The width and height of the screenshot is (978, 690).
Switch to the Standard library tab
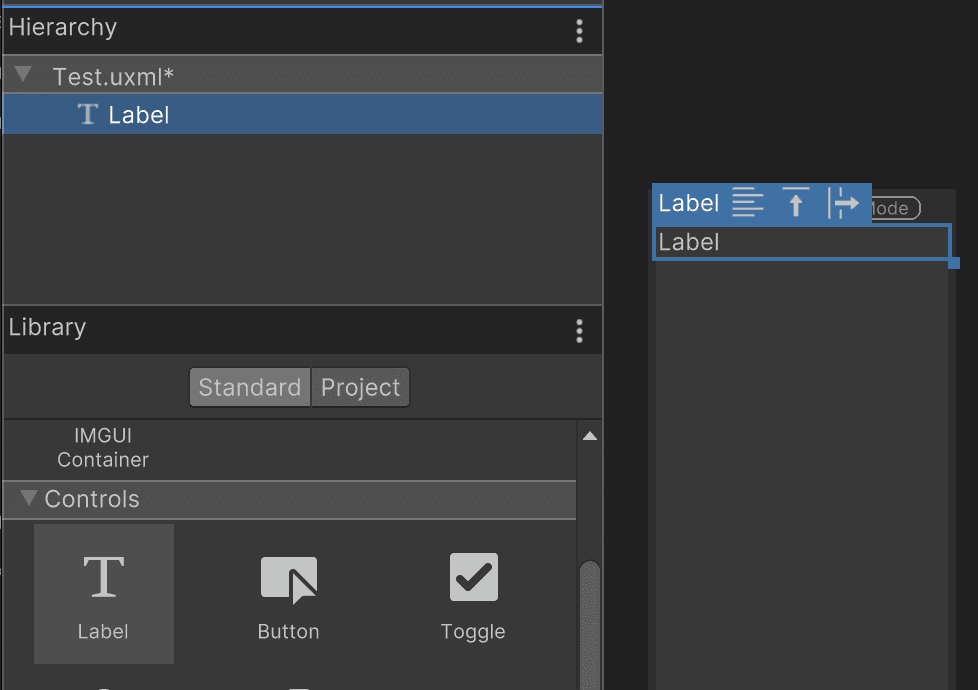point(249,388)
